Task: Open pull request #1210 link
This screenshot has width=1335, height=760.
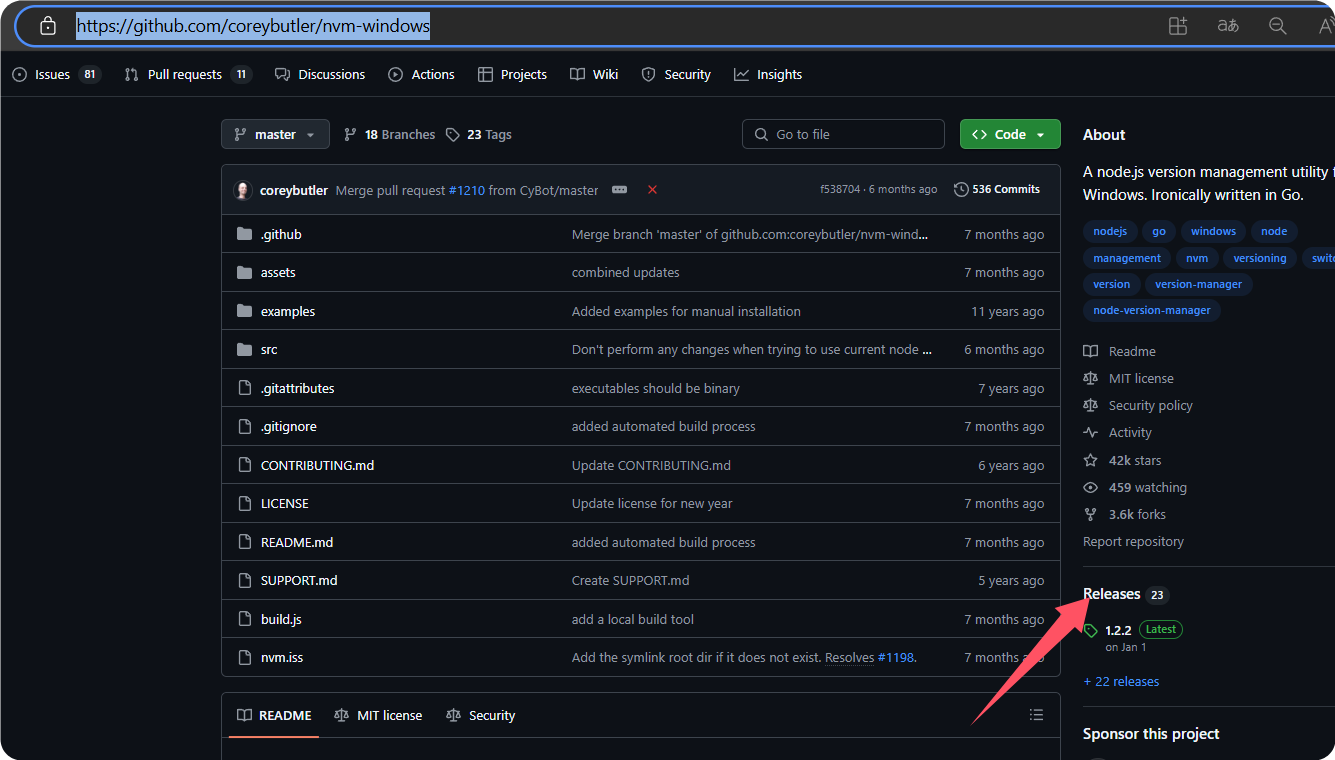Action: tap(467, 190)
